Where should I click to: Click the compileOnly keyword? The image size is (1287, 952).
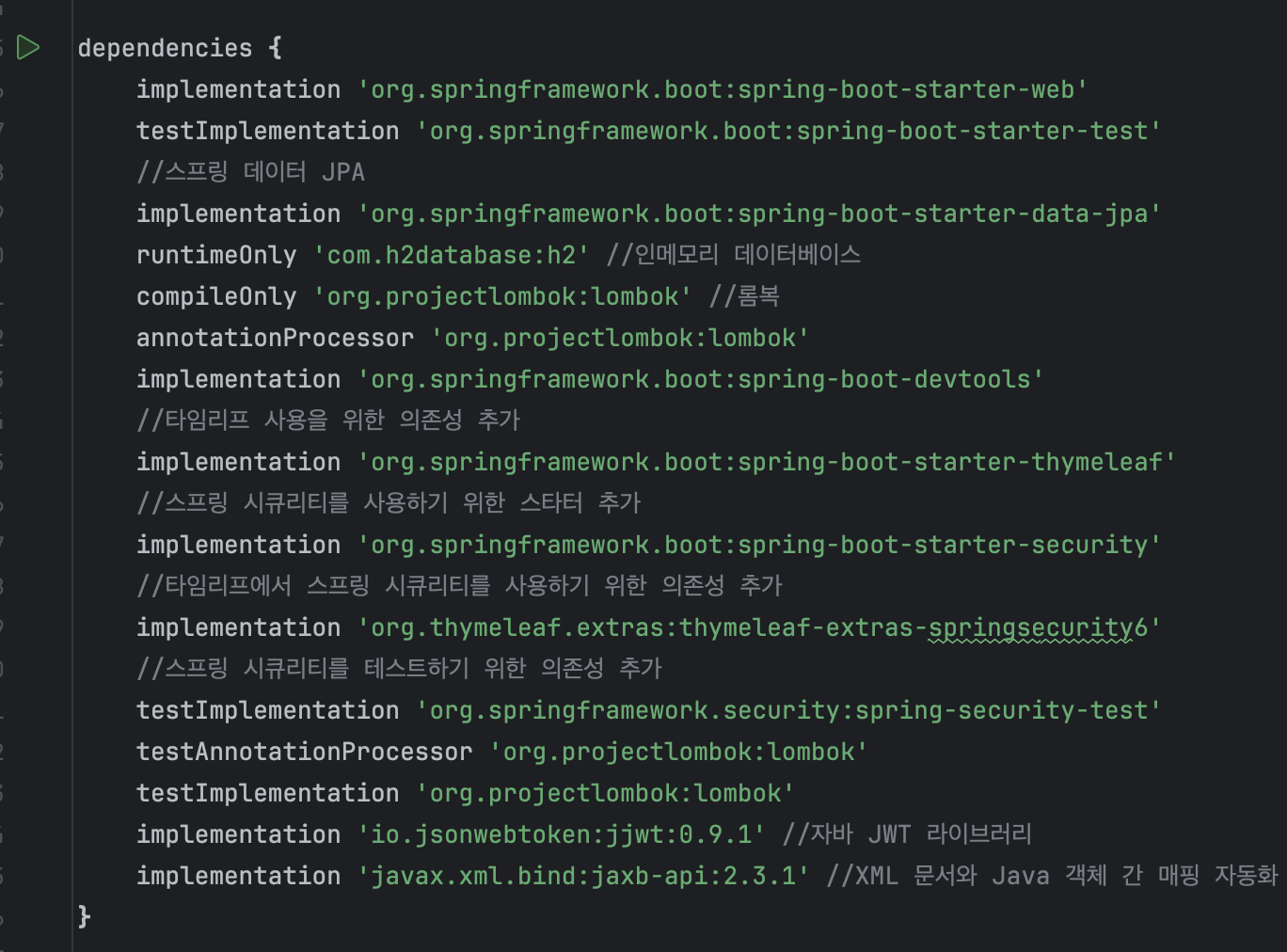click(216, 296)
